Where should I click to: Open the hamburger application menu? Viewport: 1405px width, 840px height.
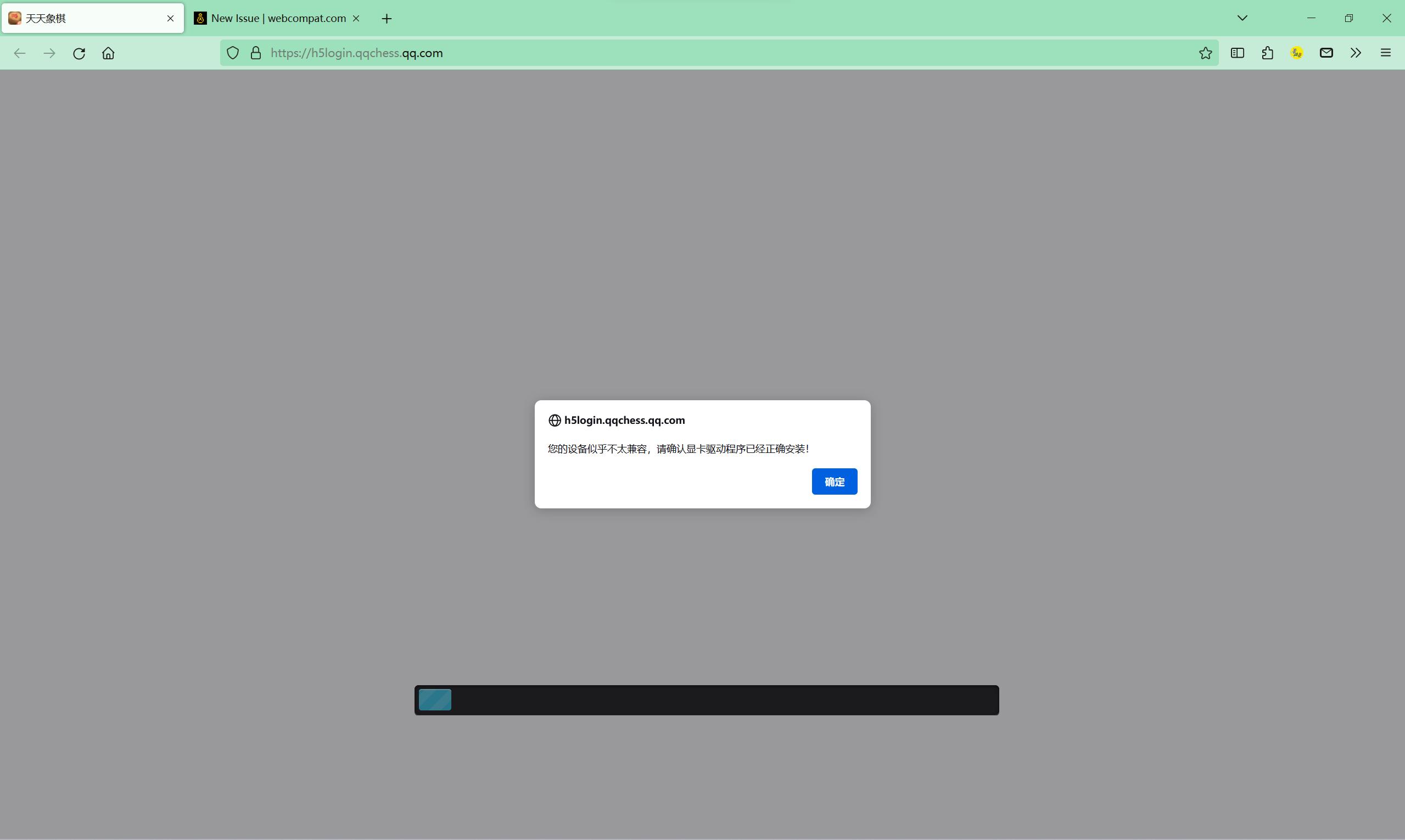point(1385,53)
